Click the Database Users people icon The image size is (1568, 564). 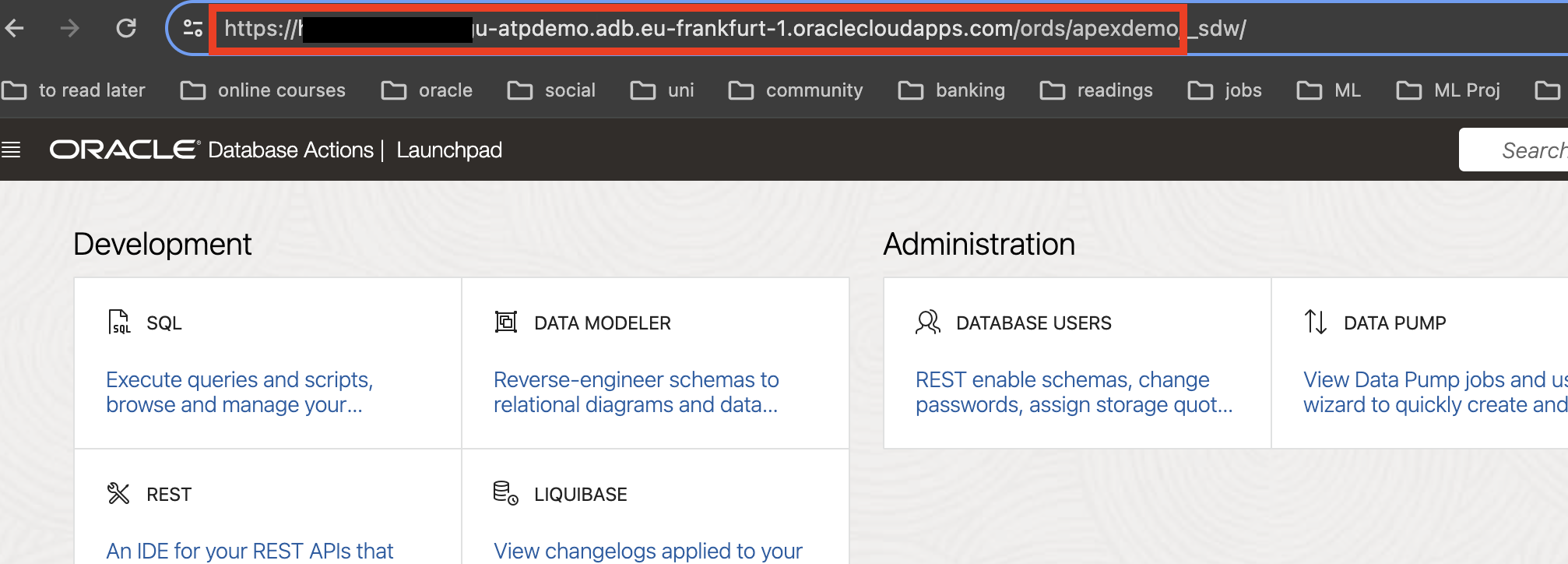click(928, 322)
